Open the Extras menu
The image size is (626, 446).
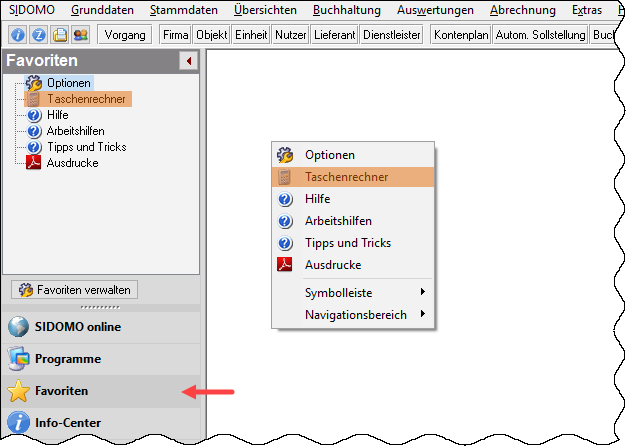tap(586, 10)
